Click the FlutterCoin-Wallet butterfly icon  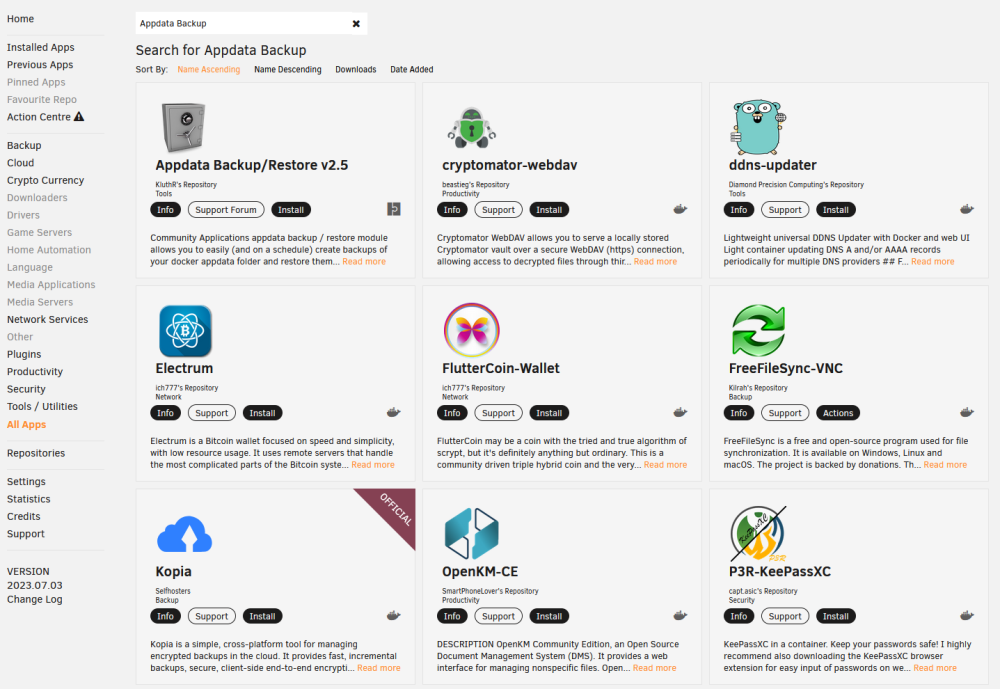click(x=471, y=330)
